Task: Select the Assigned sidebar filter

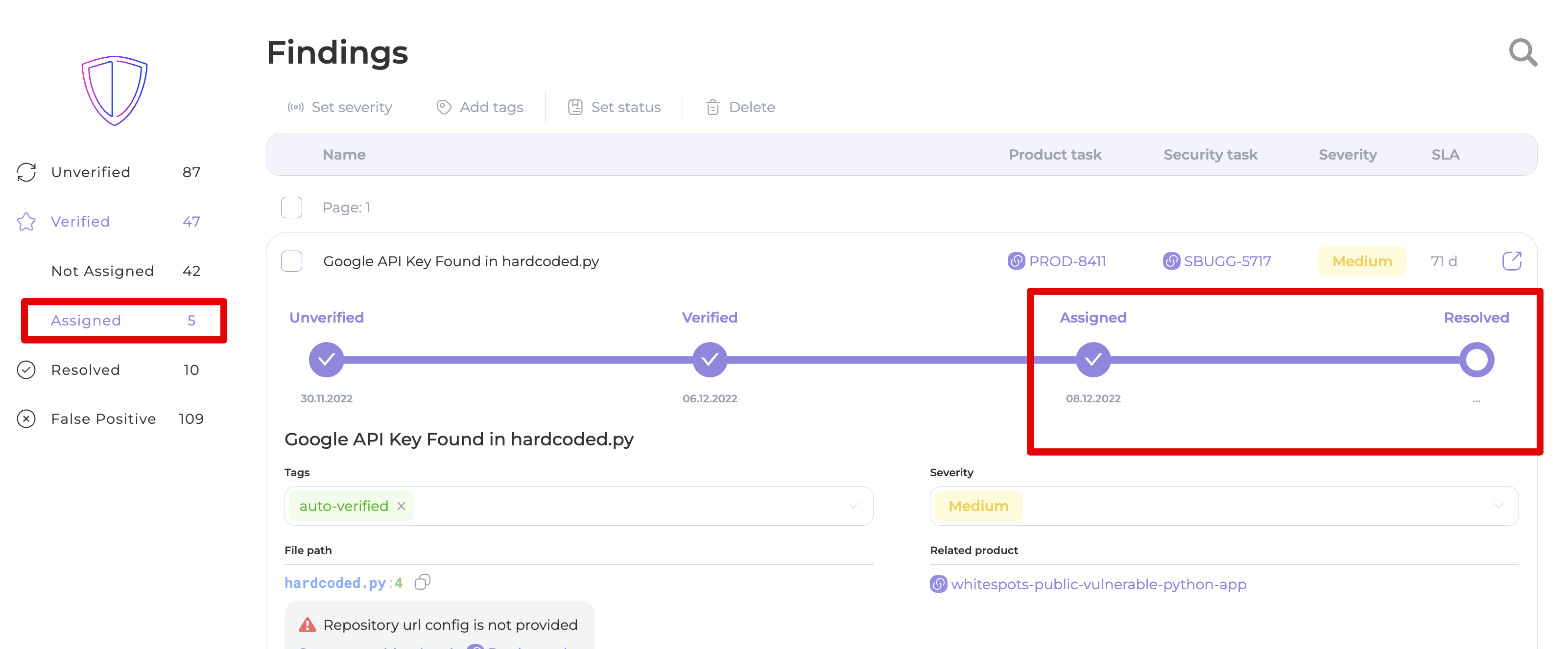Action: pos(124,321)
